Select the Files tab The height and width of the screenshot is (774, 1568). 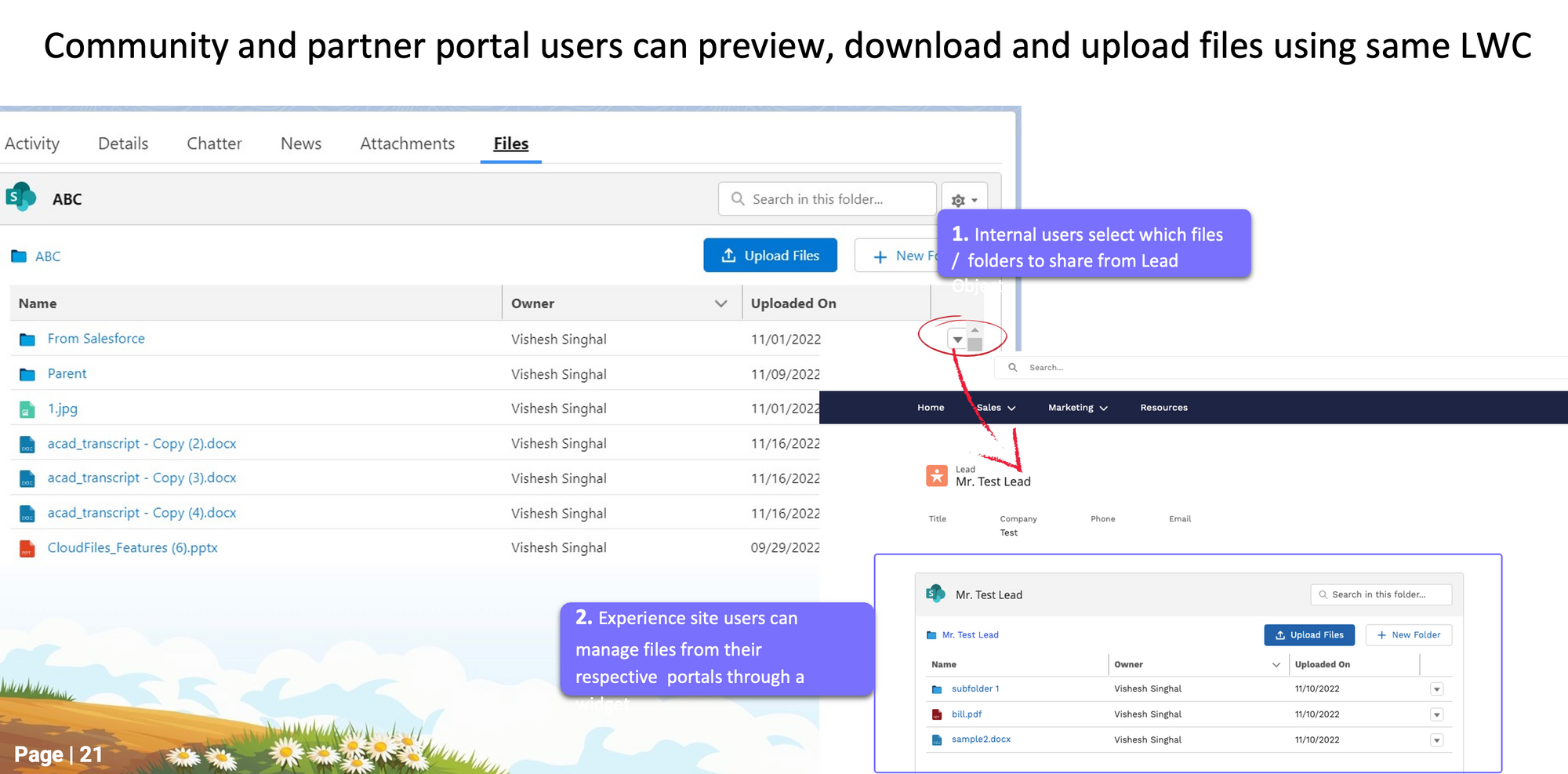point(511,144)
